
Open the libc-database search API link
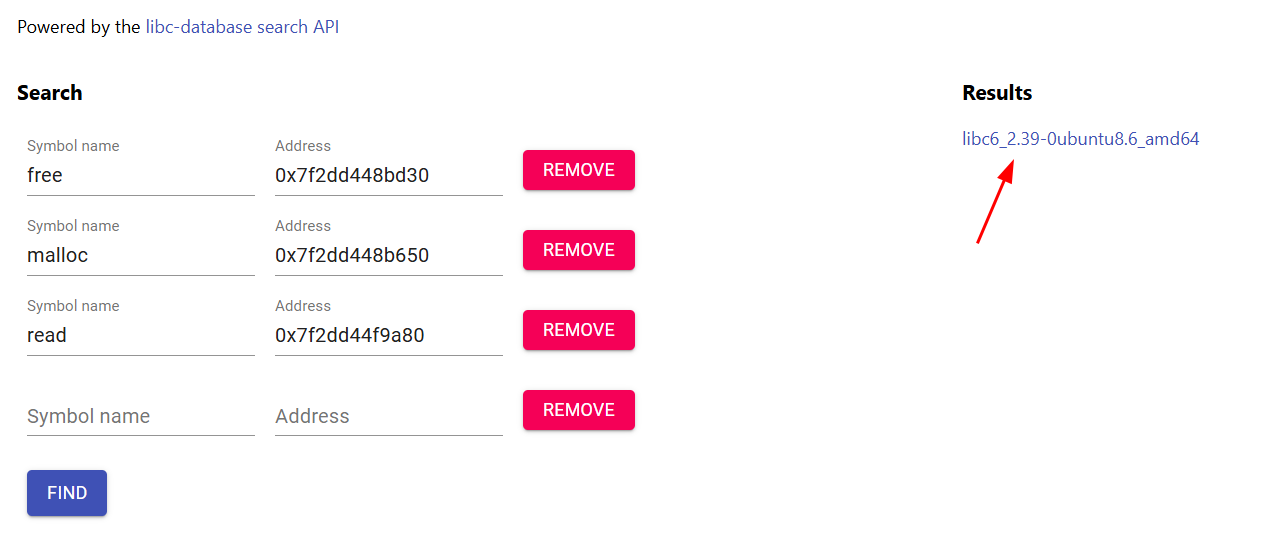[x=242, y=27]
